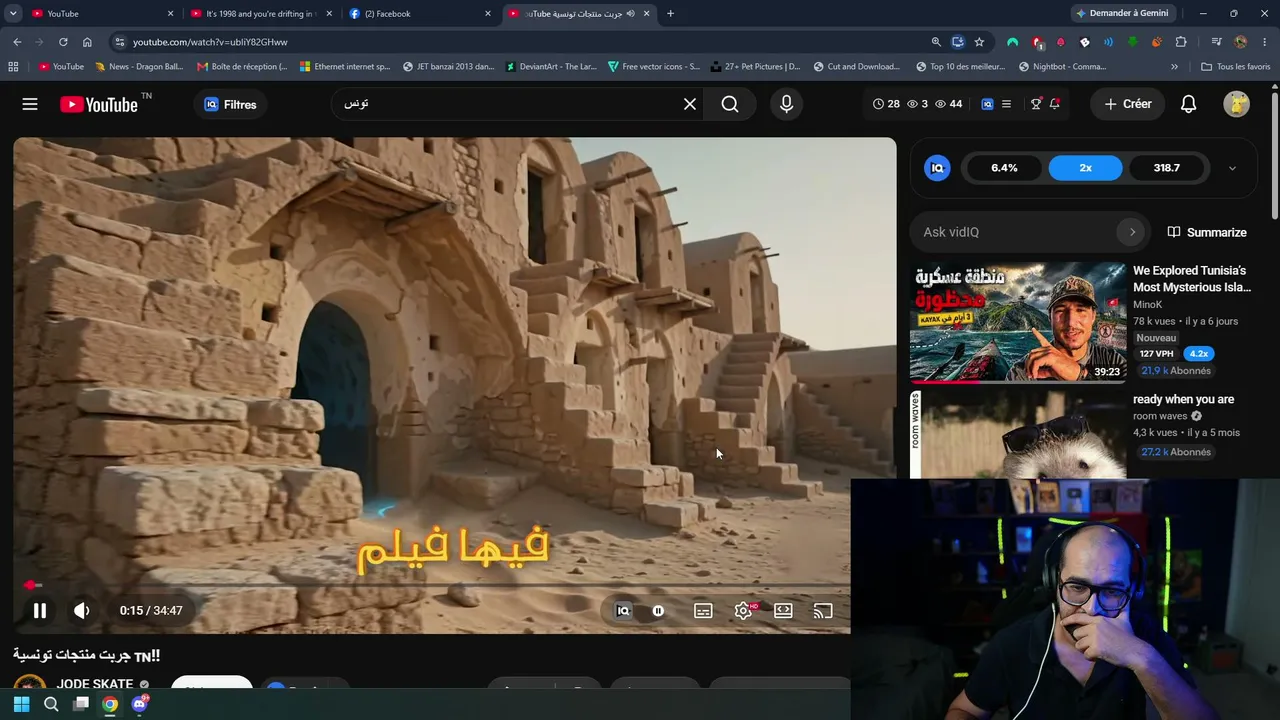Open the 'ready when you are' video
The image size is (1280, 720).
[x=1183, y=399]
